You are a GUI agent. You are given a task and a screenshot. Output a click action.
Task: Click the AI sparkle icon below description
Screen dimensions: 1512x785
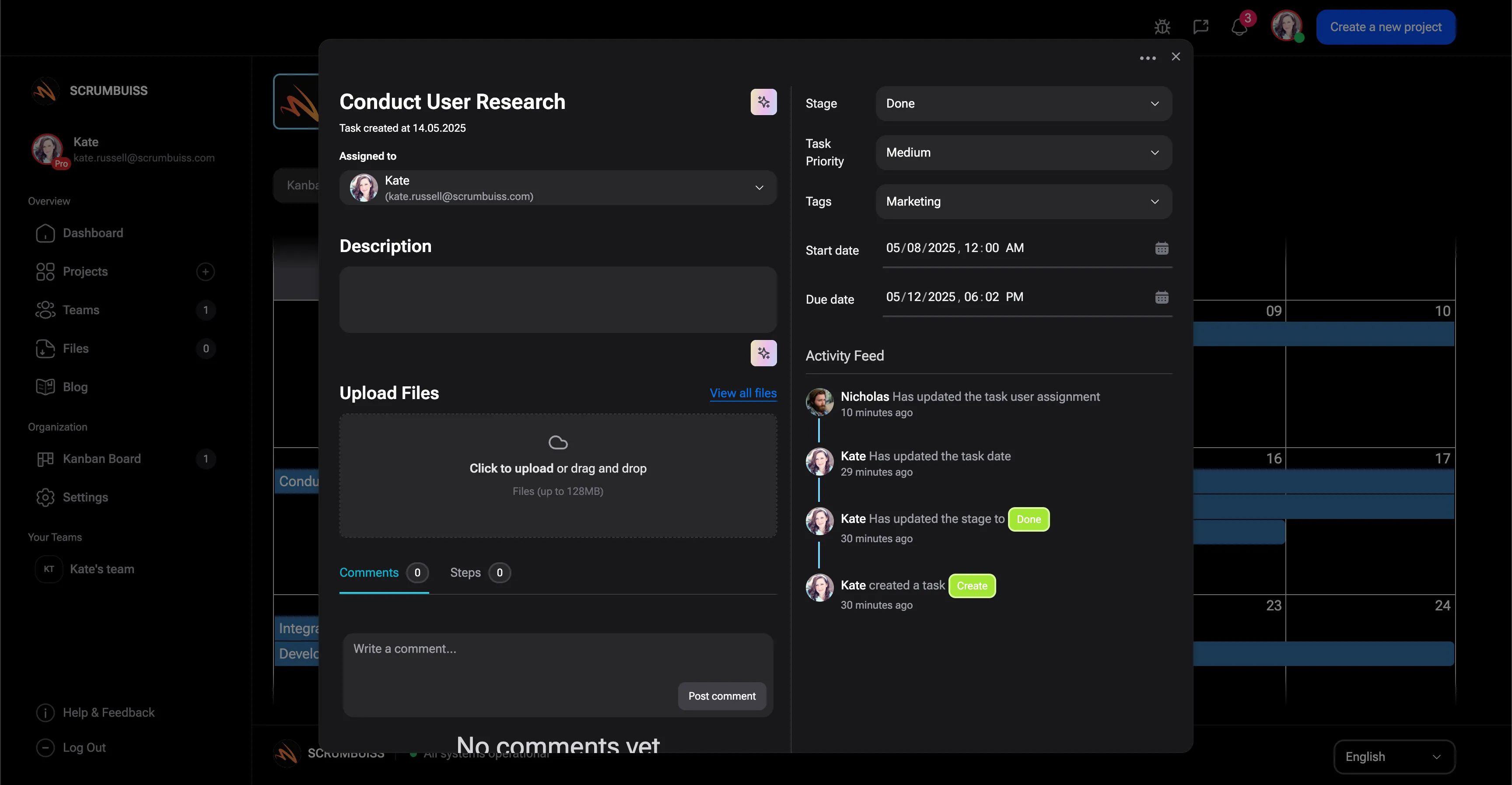pyautogui.click(x=763, y=353)
